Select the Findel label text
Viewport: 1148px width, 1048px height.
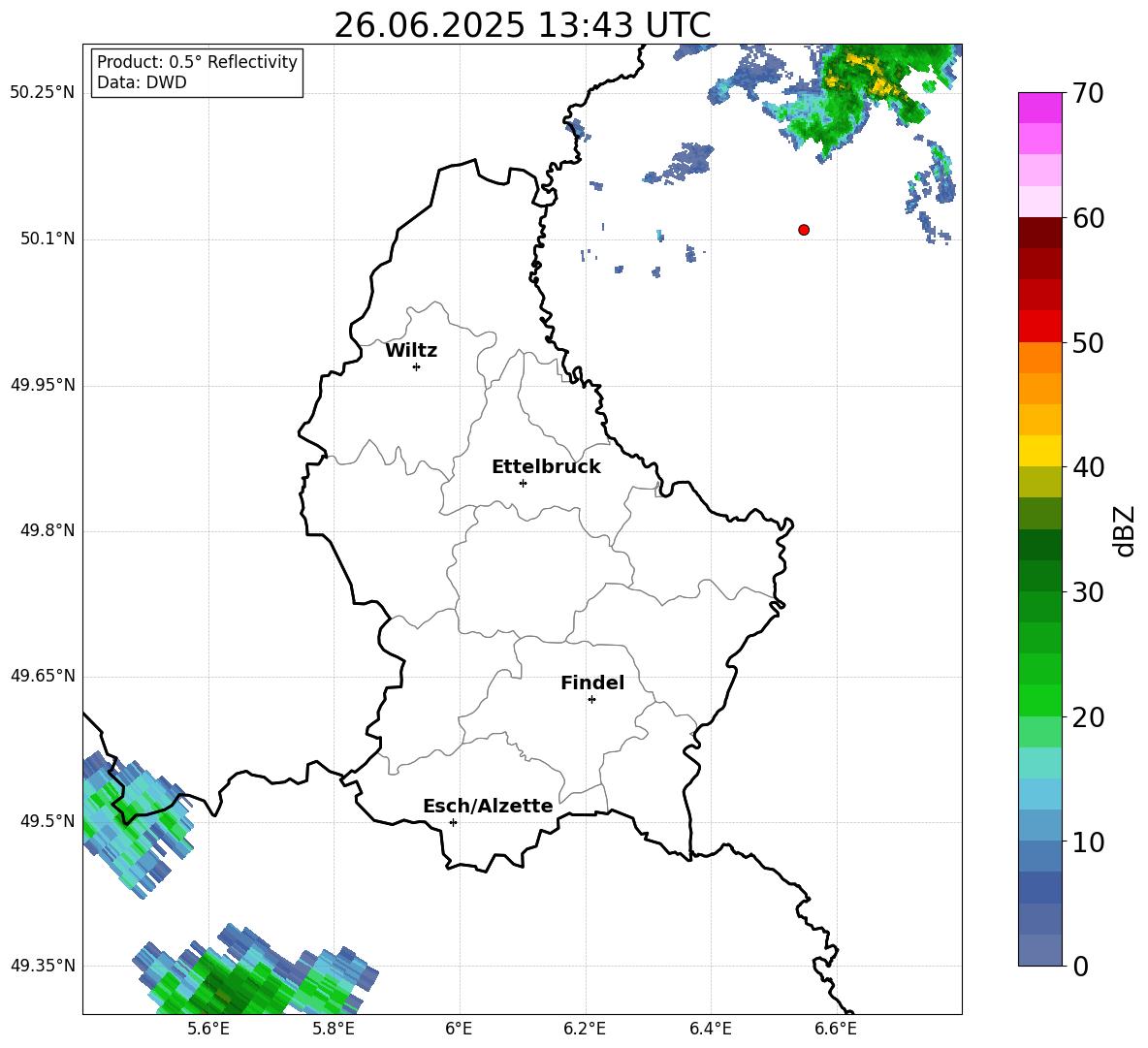pos(592,683)
